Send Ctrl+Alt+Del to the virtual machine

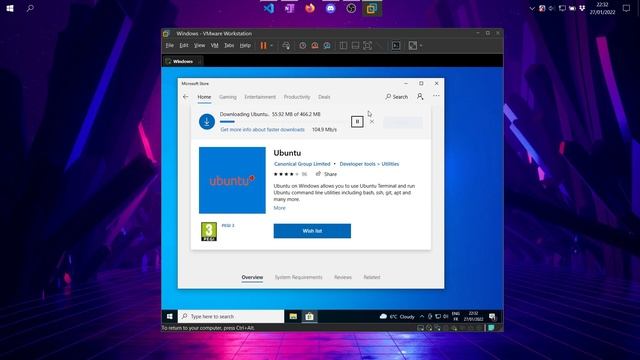tap(286, 46)
